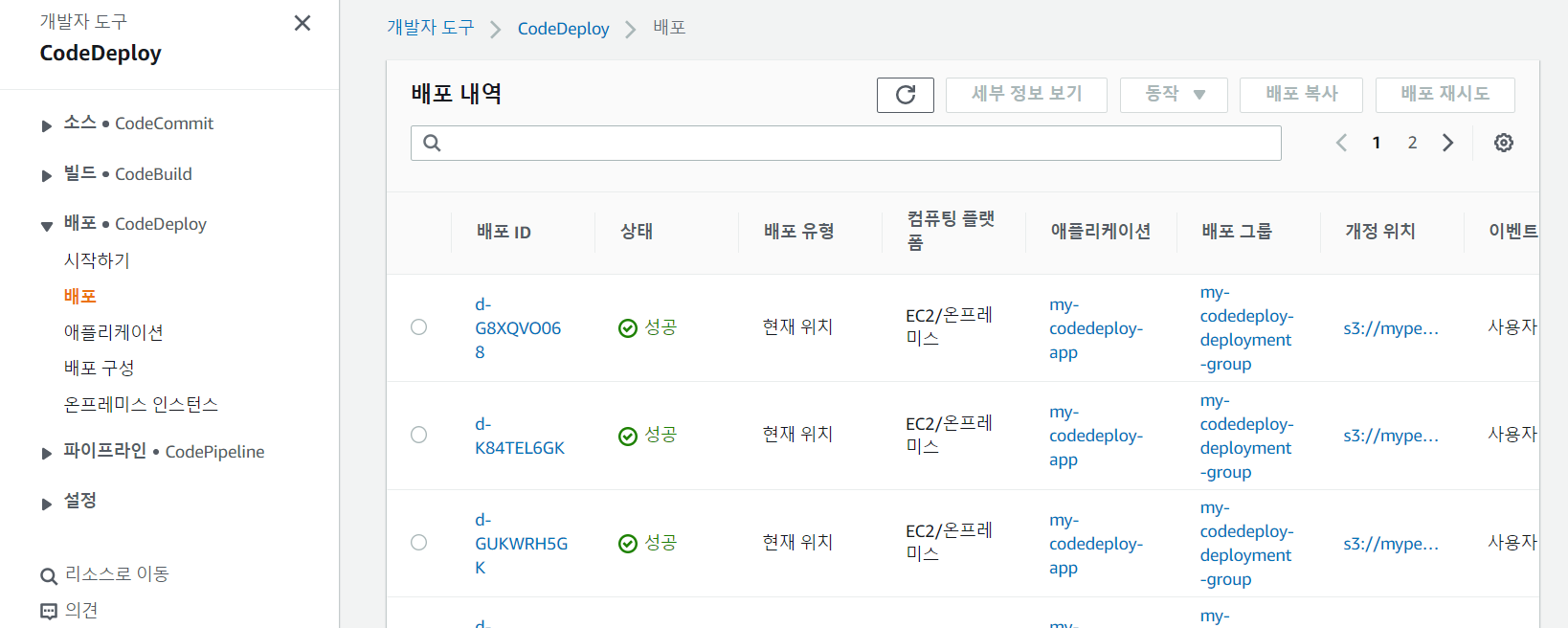
Task: Go to page 2 of deployments
Action: tap(1412, 143)
